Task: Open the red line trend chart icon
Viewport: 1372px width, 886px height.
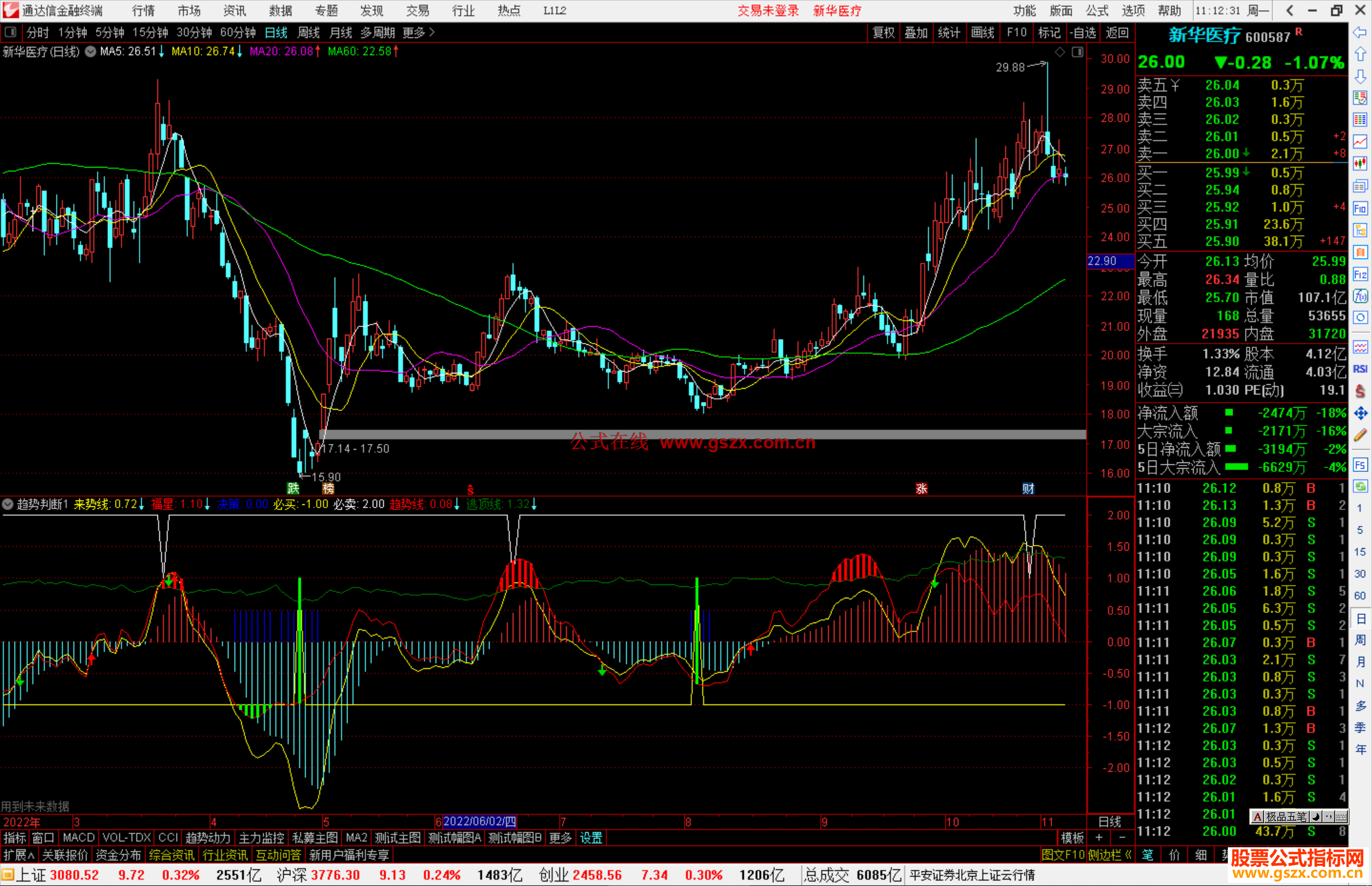Action: pyautogui.click(x=1360, y=142)
